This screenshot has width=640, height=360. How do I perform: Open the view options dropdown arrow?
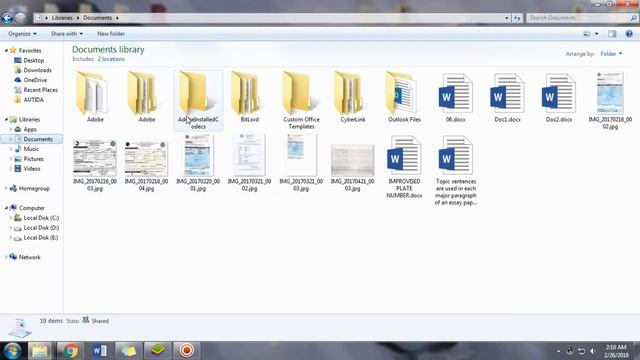click(x=596, y=34)
